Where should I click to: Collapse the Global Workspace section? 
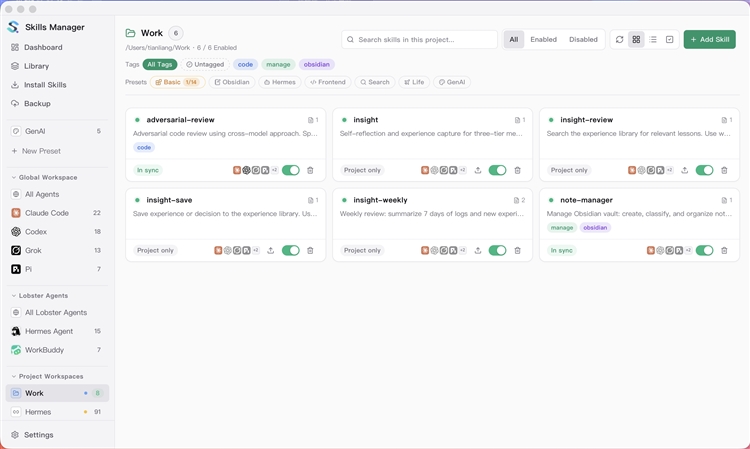click(x=44, y=177)
